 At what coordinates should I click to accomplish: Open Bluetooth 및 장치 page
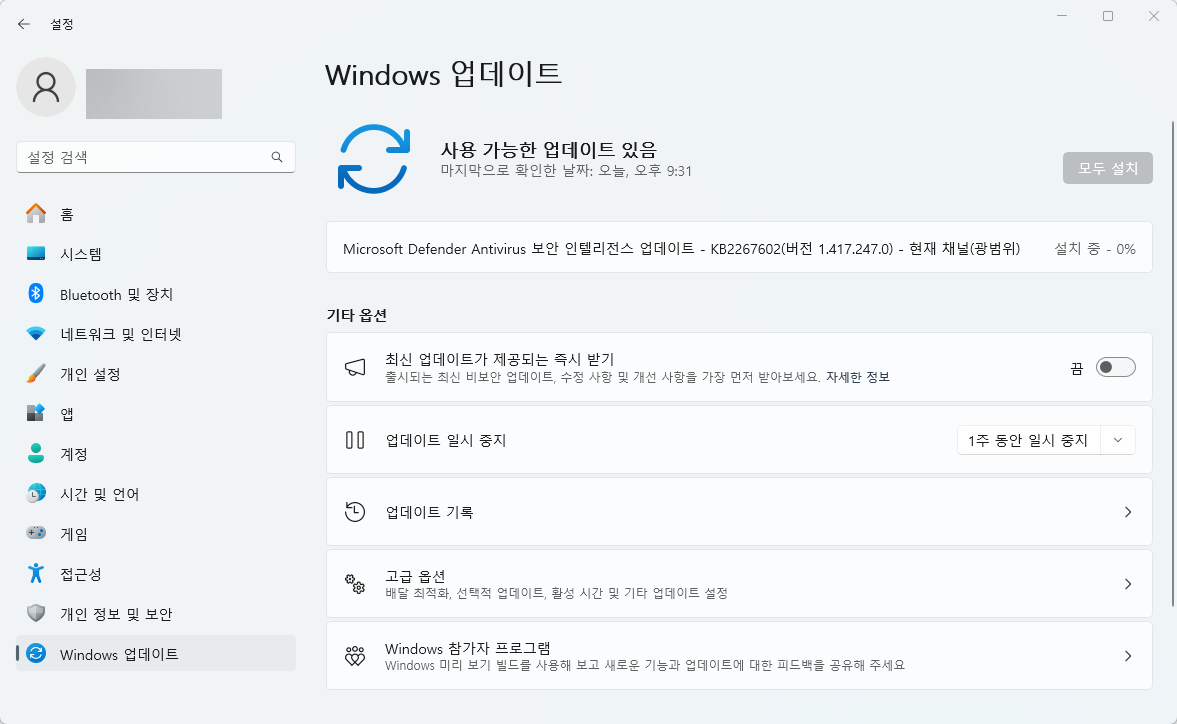156,294
